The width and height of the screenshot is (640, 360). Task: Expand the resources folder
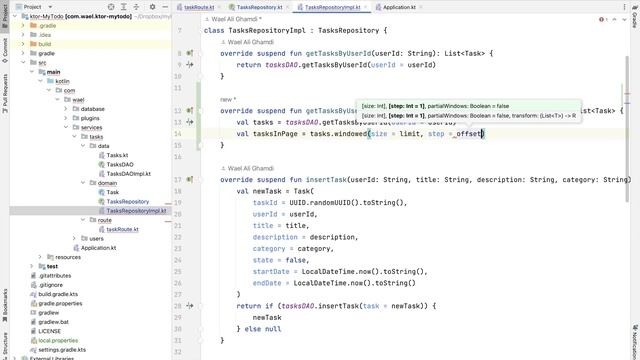tap(40, 257)
